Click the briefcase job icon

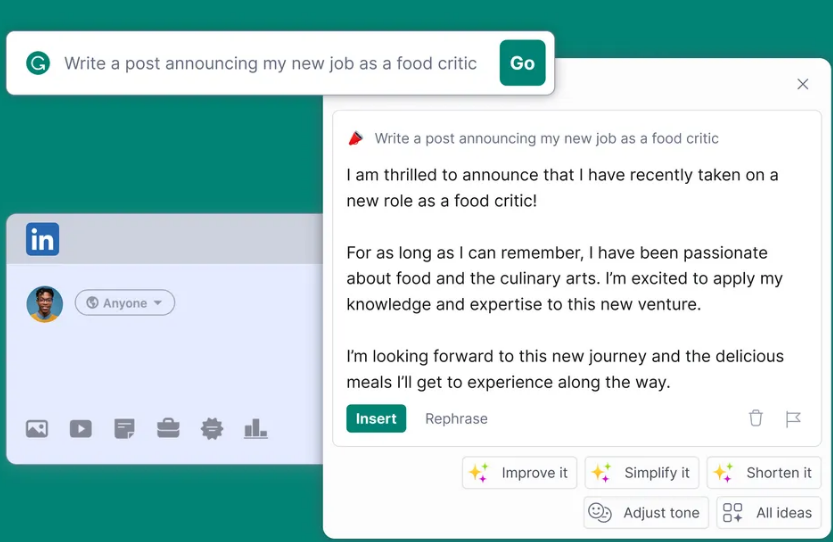[x=168, y=429]
